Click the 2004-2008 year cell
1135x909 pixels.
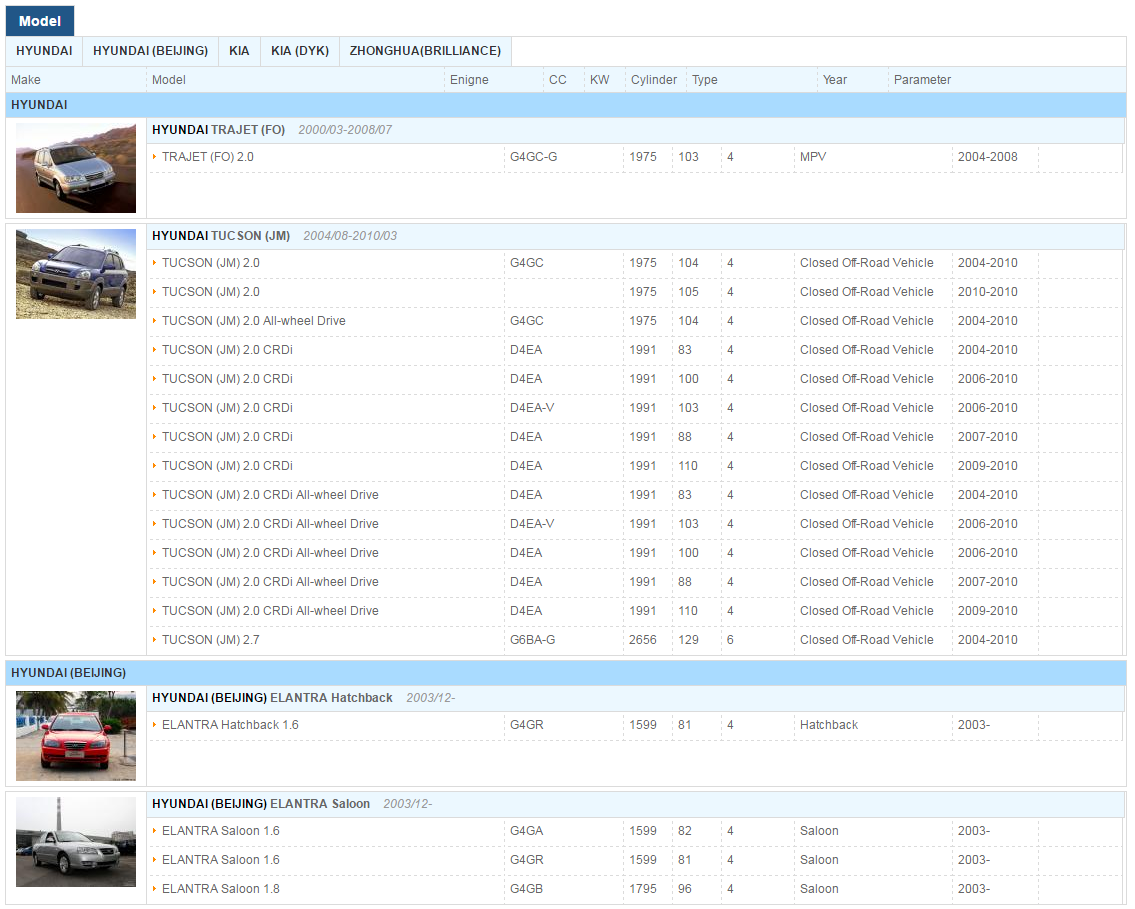987,157
